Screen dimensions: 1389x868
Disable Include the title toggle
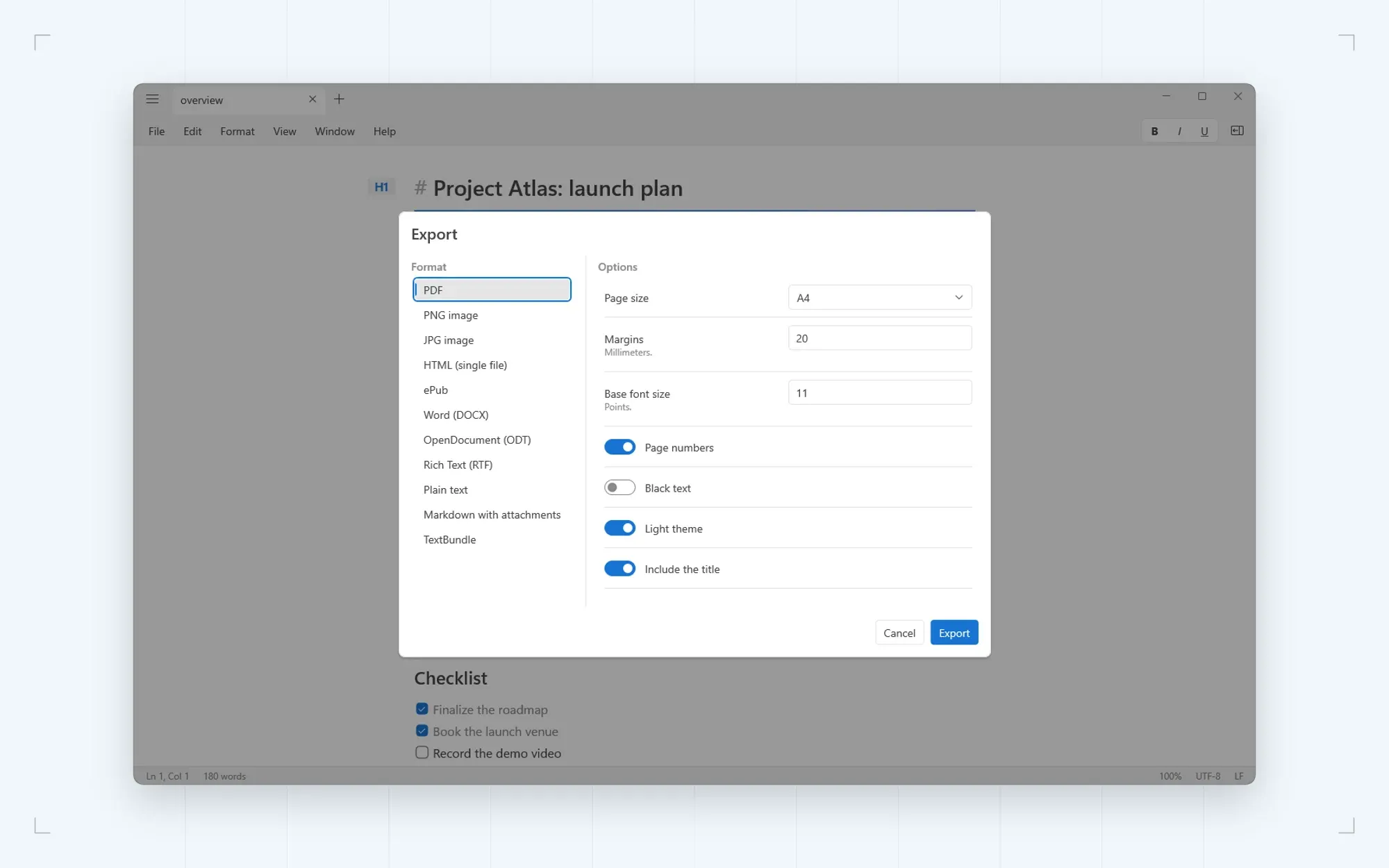pos(619,569)
